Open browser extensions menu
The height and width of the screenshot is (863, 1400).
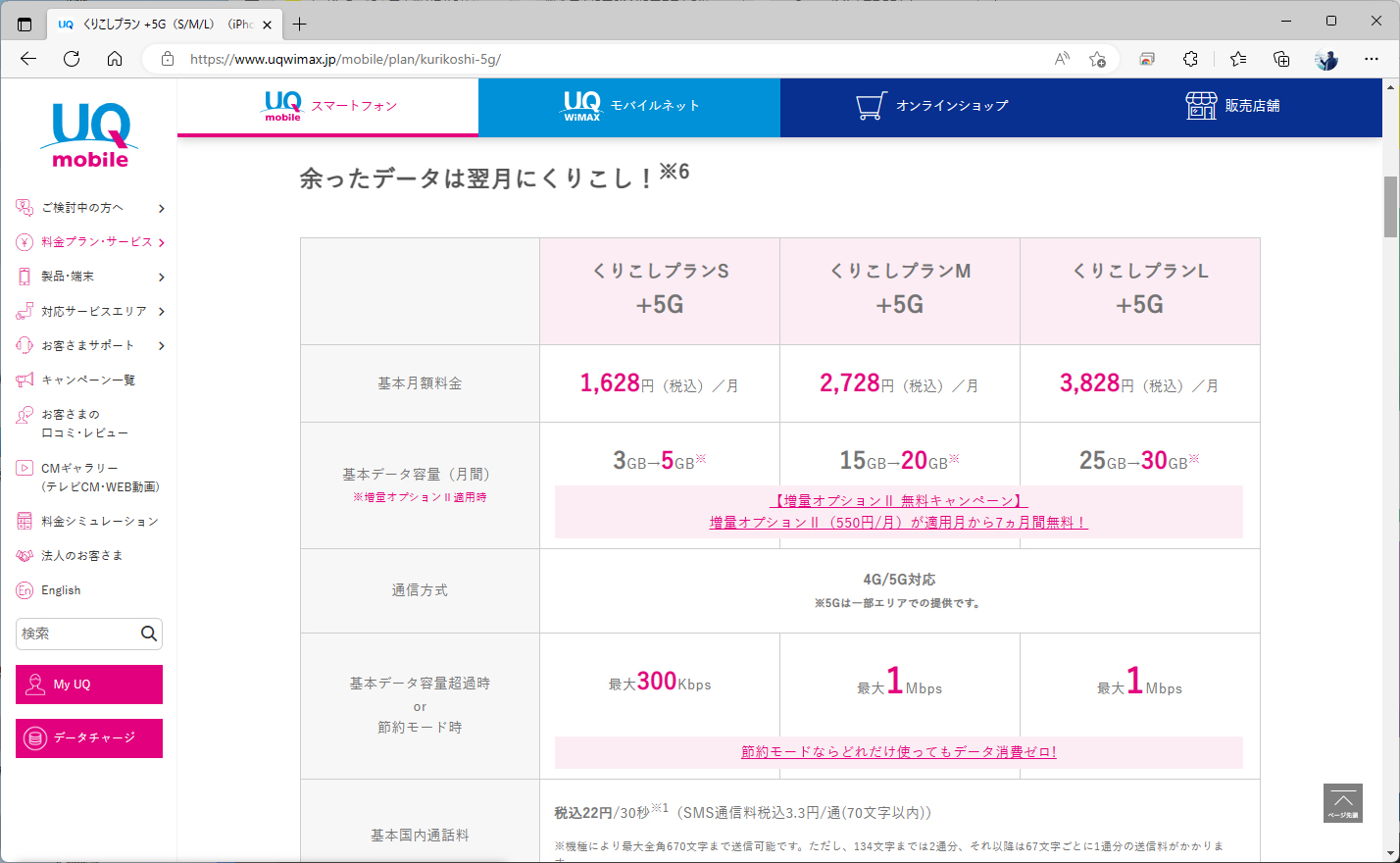pyautogui.click(x=1190, y=59)
